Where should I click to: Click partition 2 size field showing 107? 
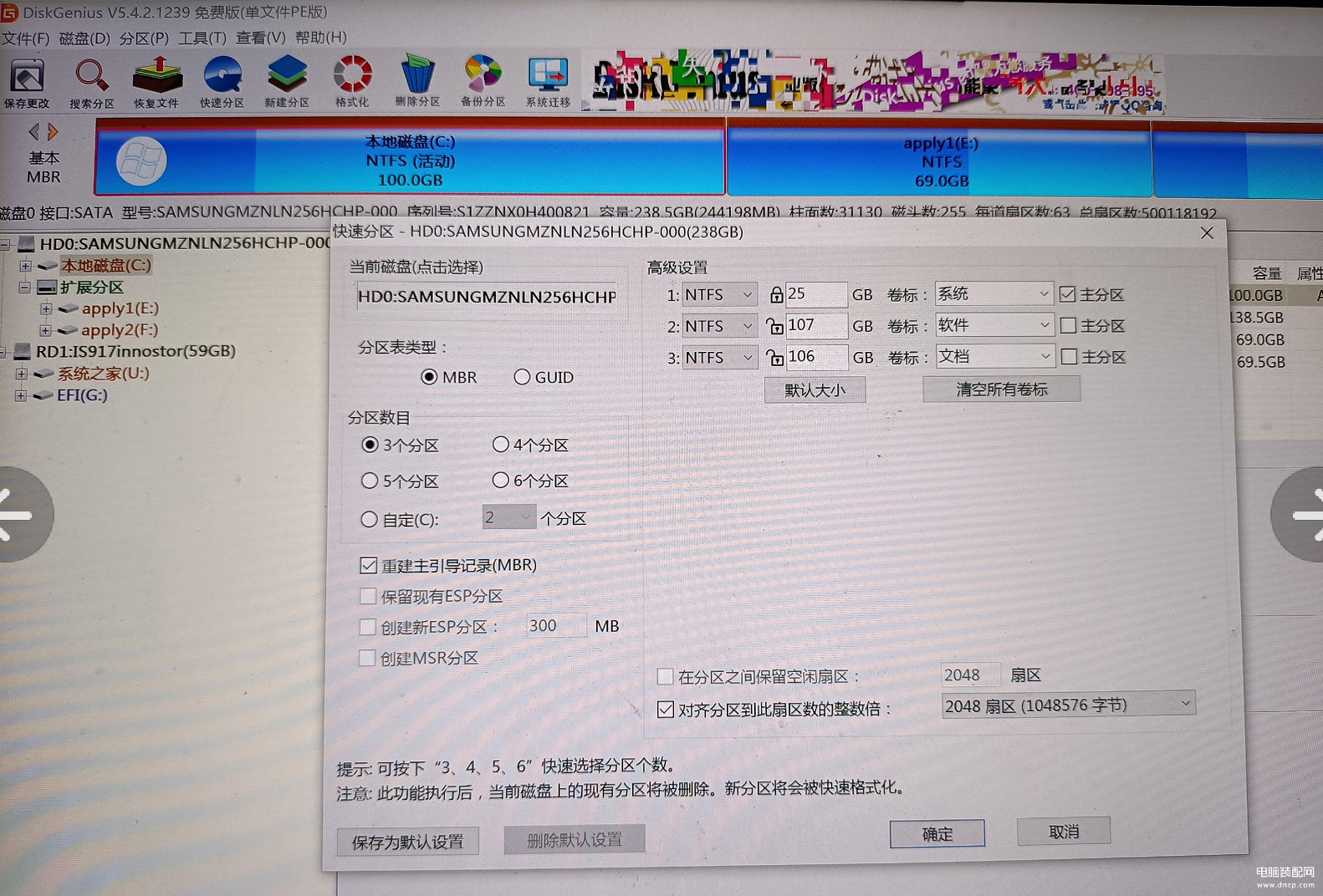816,325
